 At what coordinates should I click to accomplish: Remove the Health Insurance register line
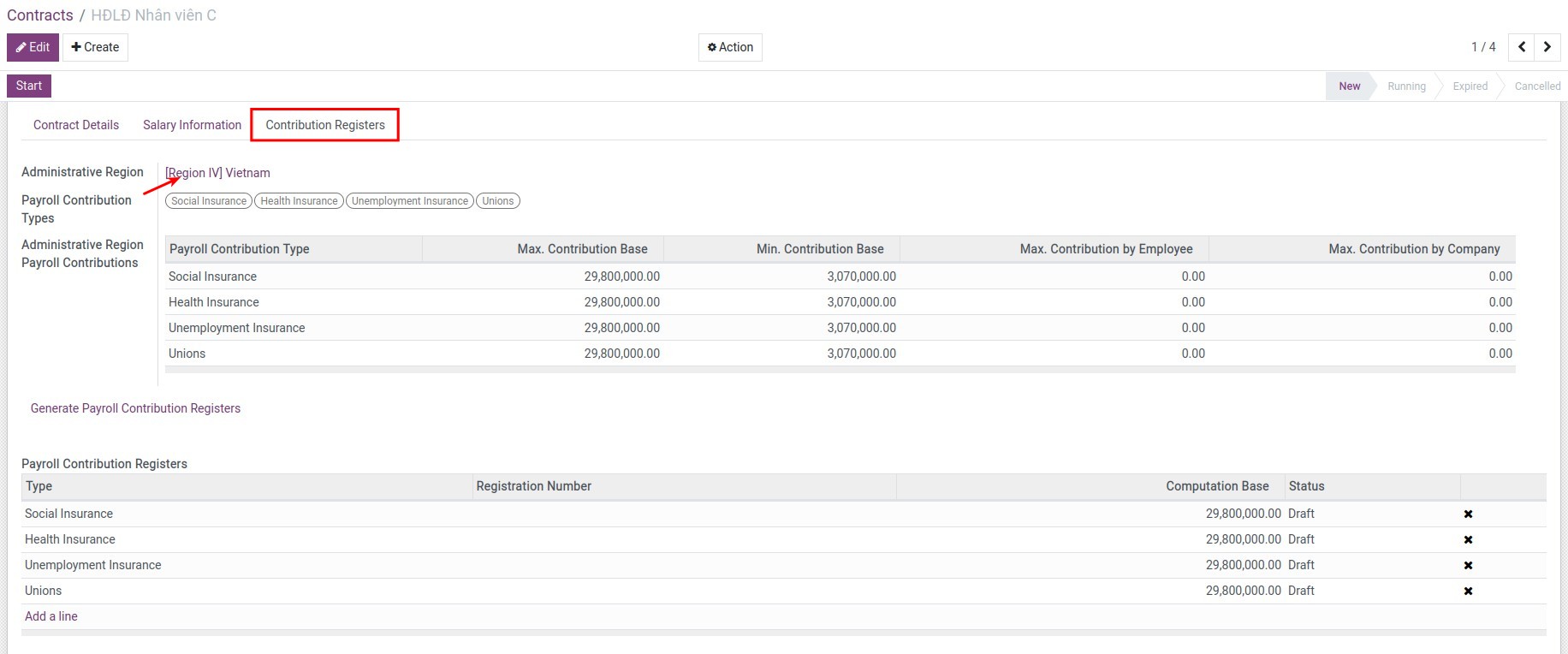click(x=1468, y=539)
